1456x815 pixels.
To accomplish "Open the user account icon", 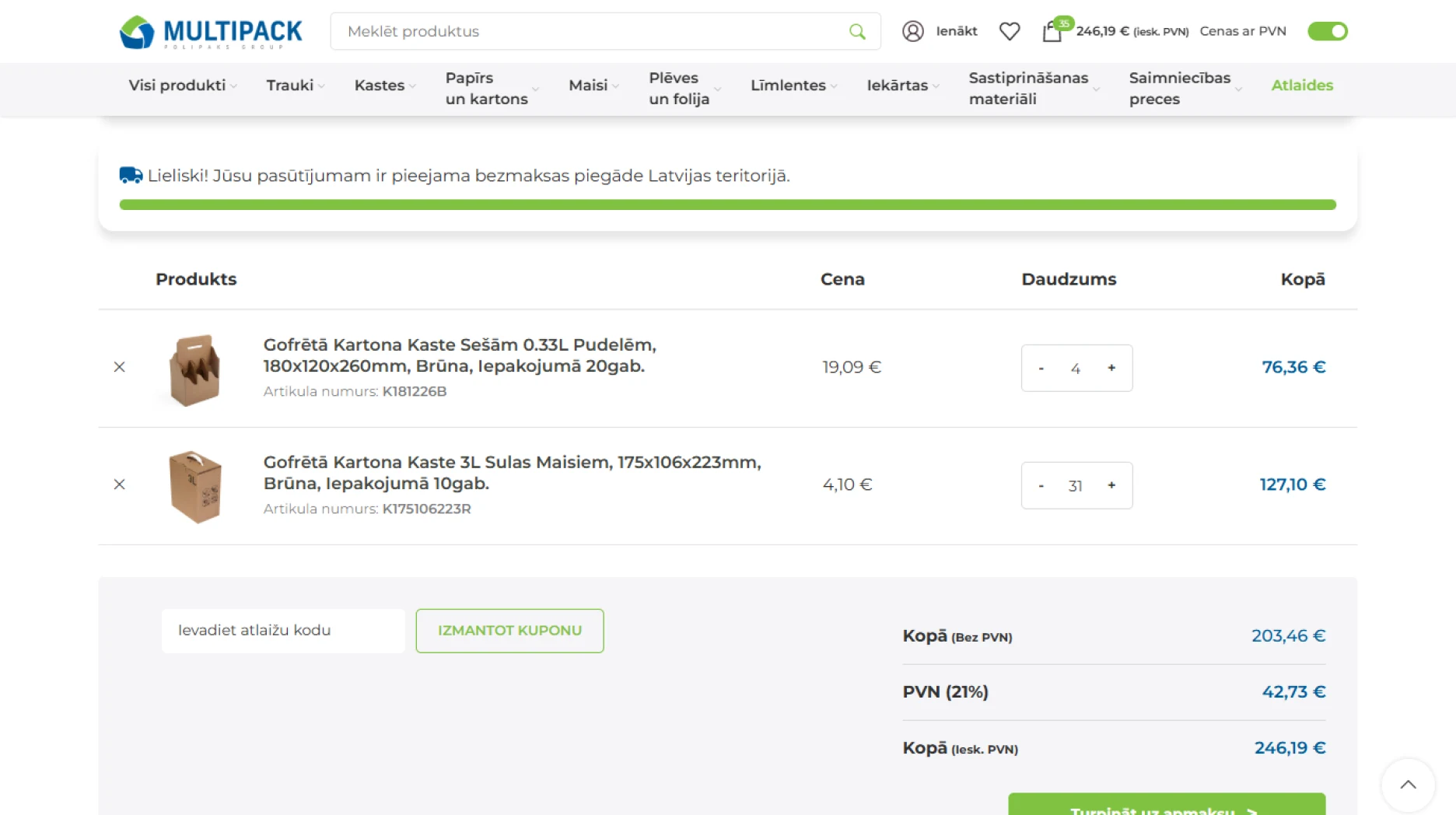I will coord(912,31).
